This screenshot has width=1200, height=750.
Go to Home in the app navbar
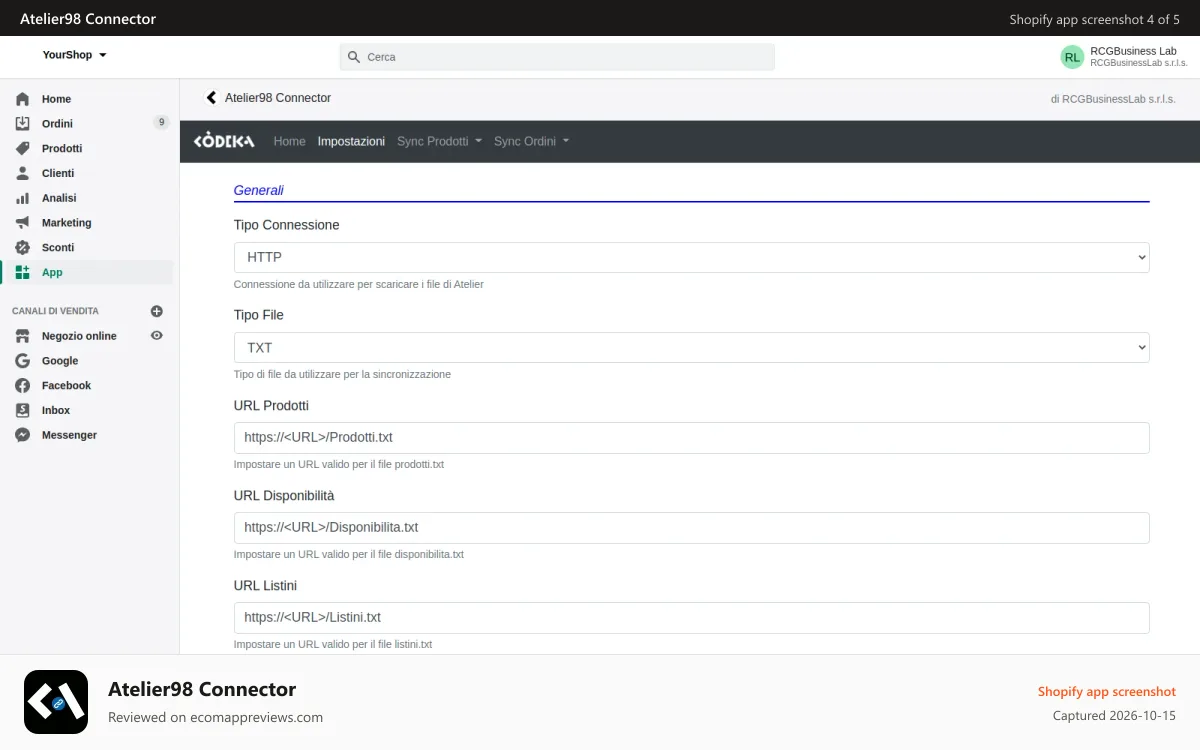click(x=289, y=141)
